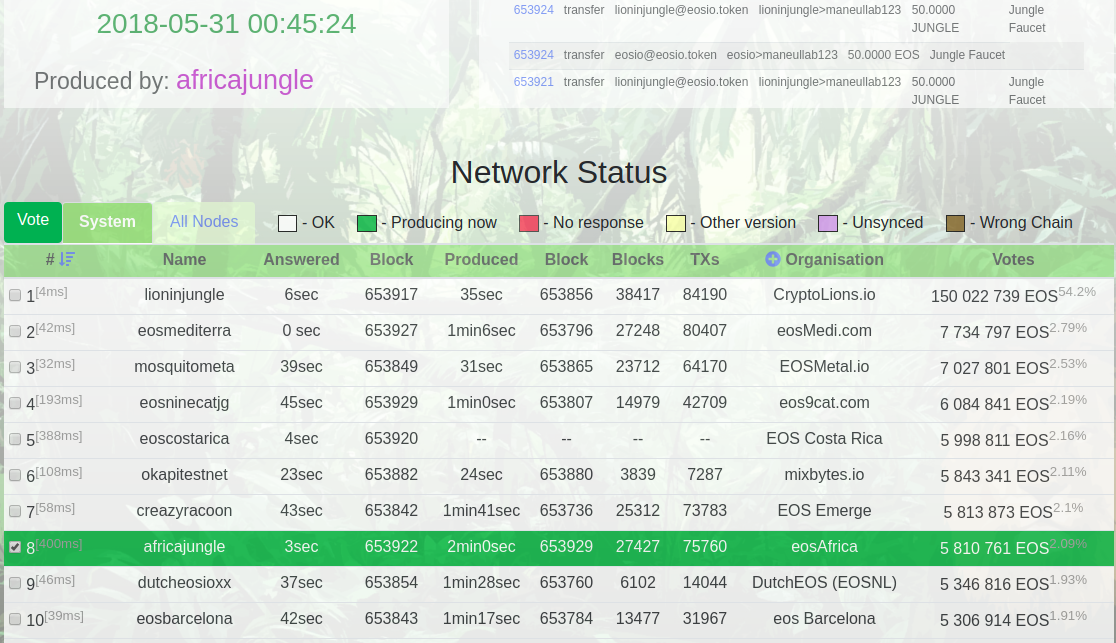1116x643 pixels.
Task: Tick the dutcheosioxx checkbox
Action: tap(15, 582)
